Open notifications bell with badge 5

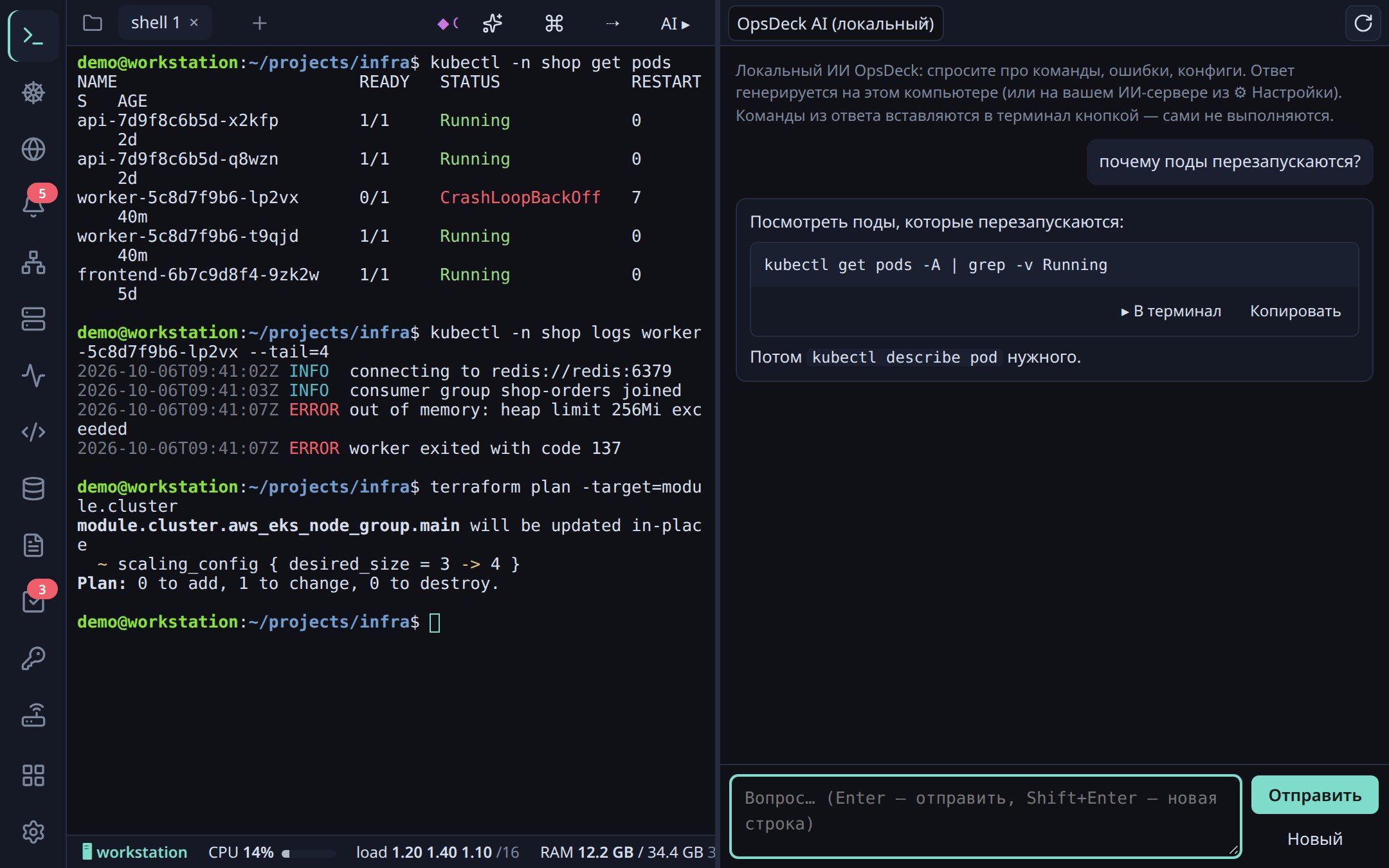(x=33, y=206)
